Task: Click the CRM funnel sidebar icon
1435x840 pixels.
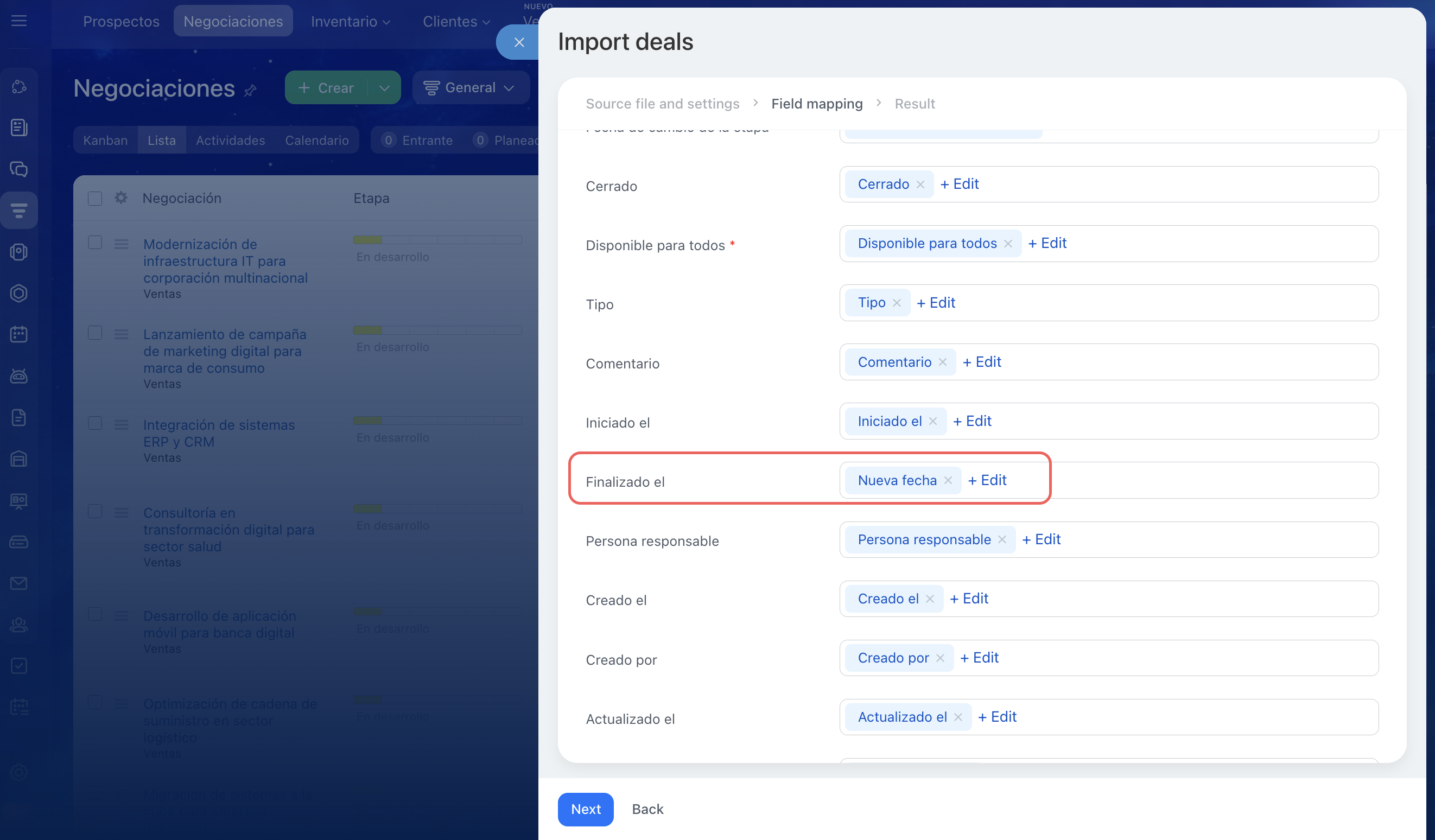Action: (x=19, y=211)
